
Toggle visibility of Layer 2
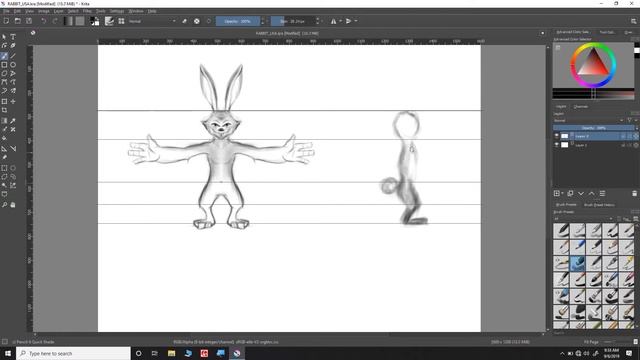[x=556, y=136]
